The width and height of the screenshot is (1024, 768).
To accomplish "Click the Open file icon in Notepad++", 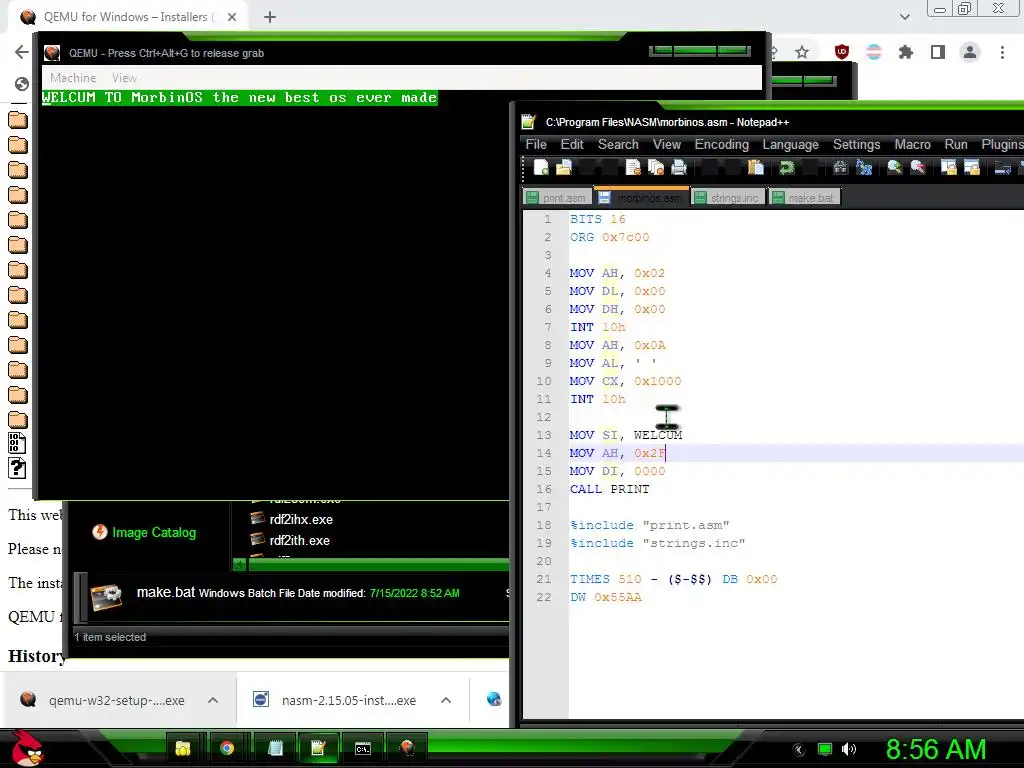I will [564, 168].
